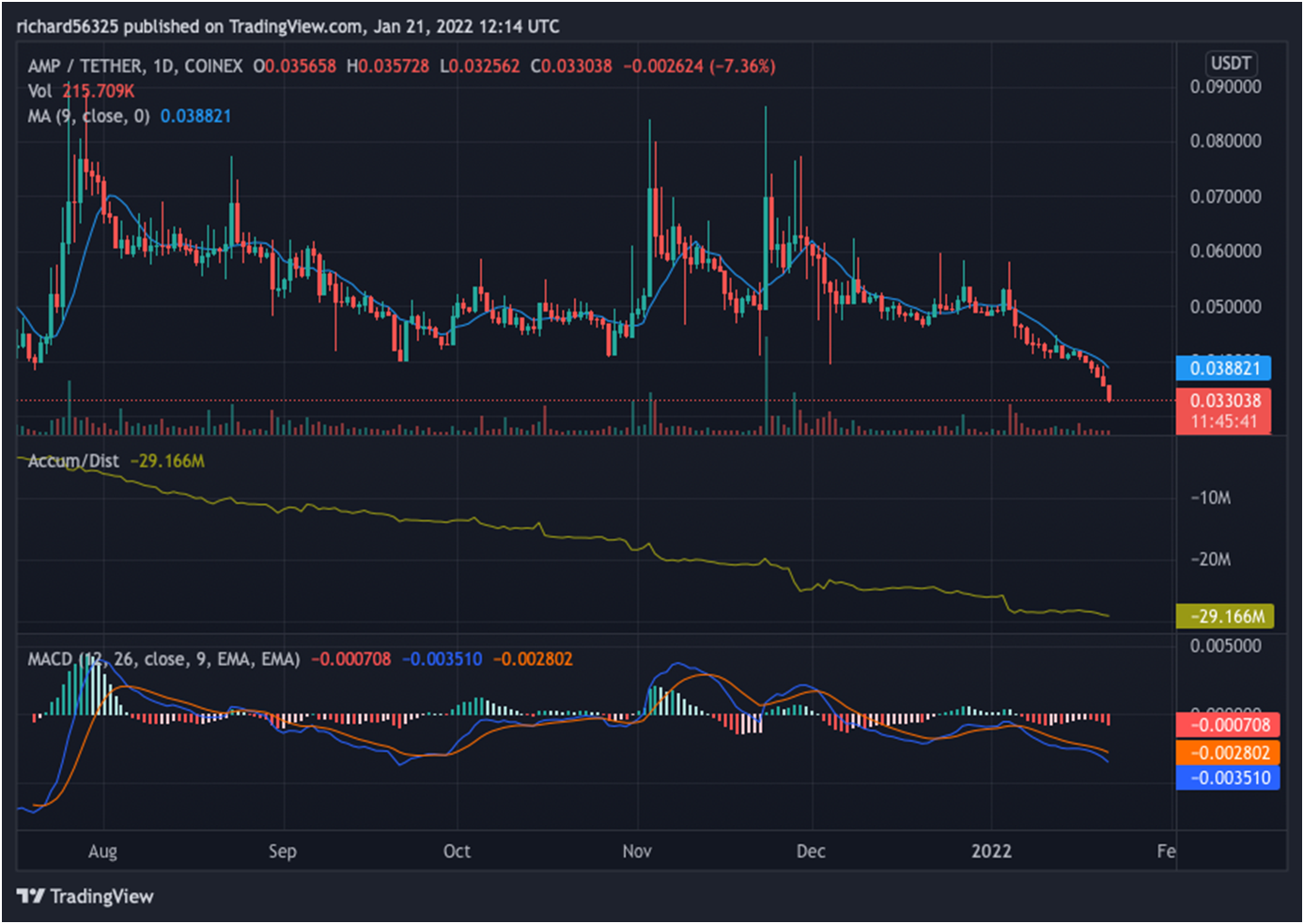Viewport: 1304px width, 924px height.
Task: Click the orange -0.002802 signal tag
Action: 1228,753
